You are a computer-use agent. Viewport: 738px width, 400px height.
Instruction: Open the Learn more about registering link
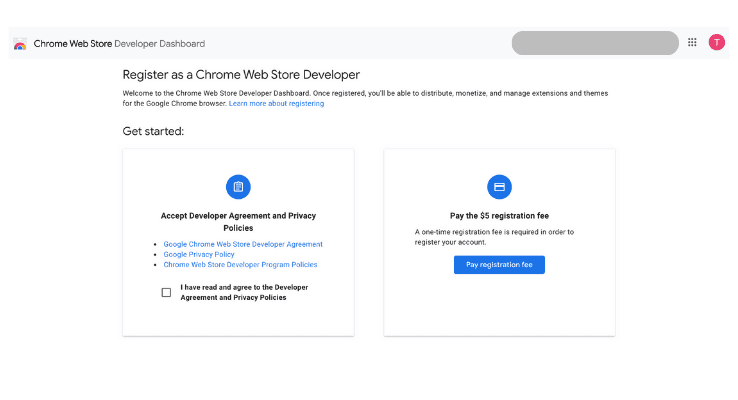point(276,103)
